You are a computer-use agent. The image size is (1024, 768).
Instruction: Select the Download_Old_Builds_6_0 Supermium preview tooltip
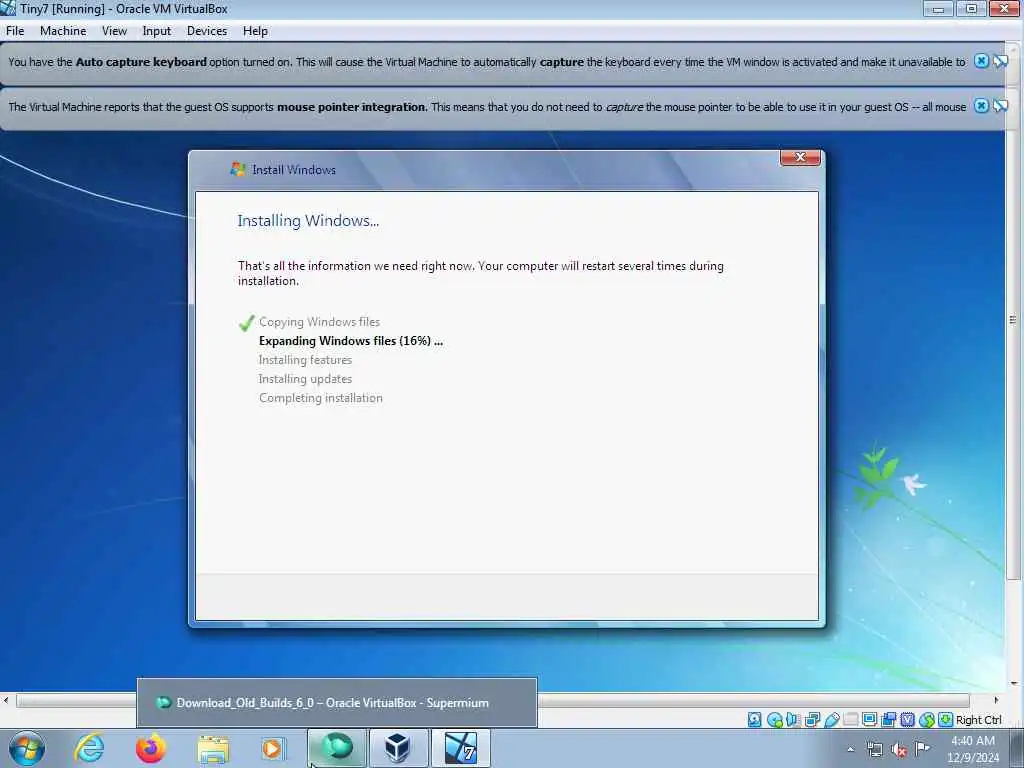click(x=337, y=703)
